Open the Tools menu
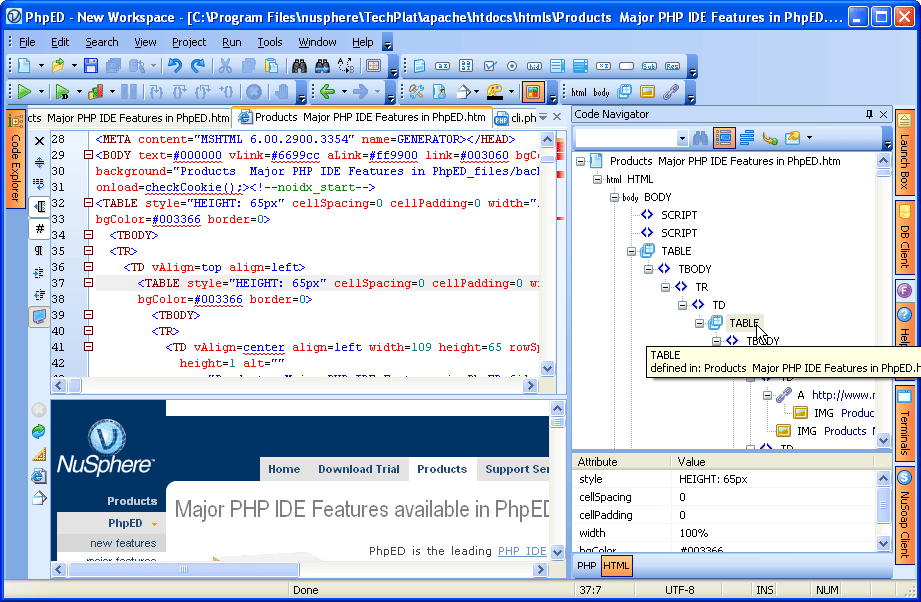921x602 pixels. point(270,42)
